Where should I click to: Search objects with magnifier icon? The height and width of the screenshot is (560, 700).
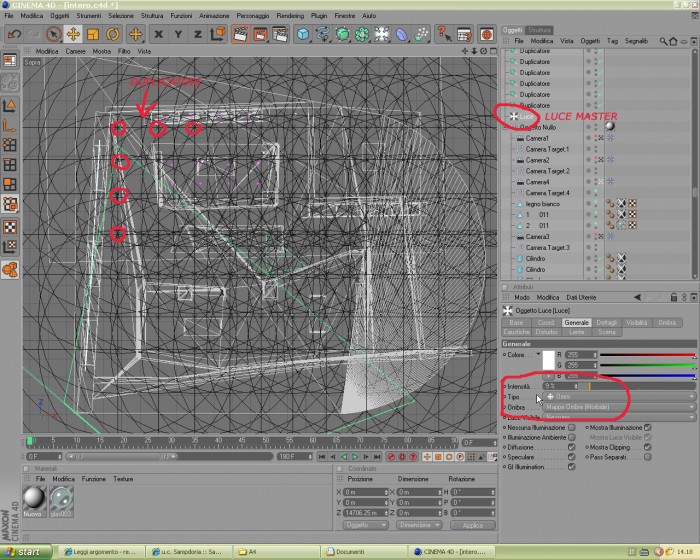point(663,41)
